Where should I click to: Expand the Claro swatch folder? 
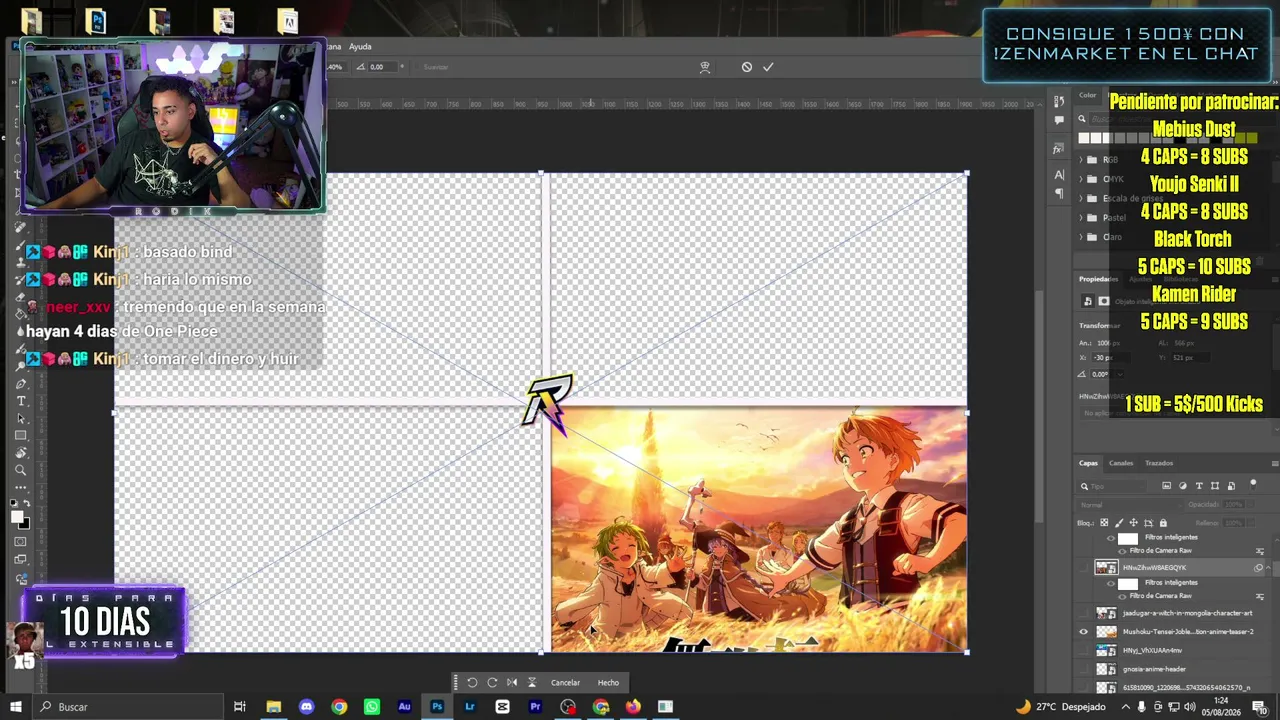[1081, 237]
